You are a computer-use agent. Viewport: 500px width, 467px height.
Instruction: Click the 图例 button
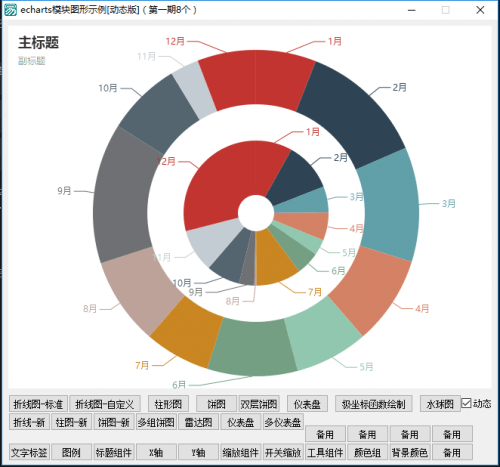(x=71, y=452)
